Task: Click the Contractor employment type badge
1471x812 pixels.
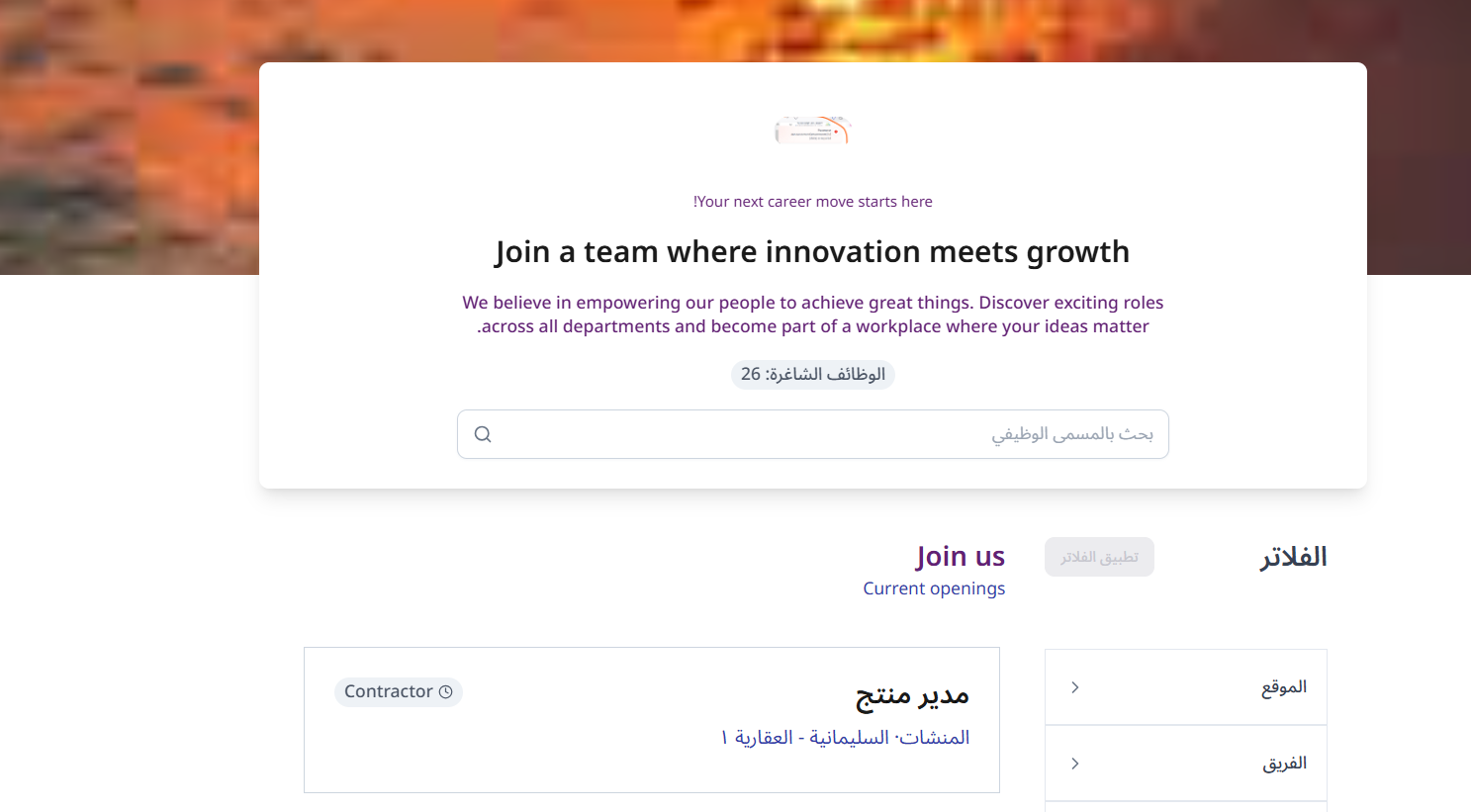Action: [x=398, y=692]
